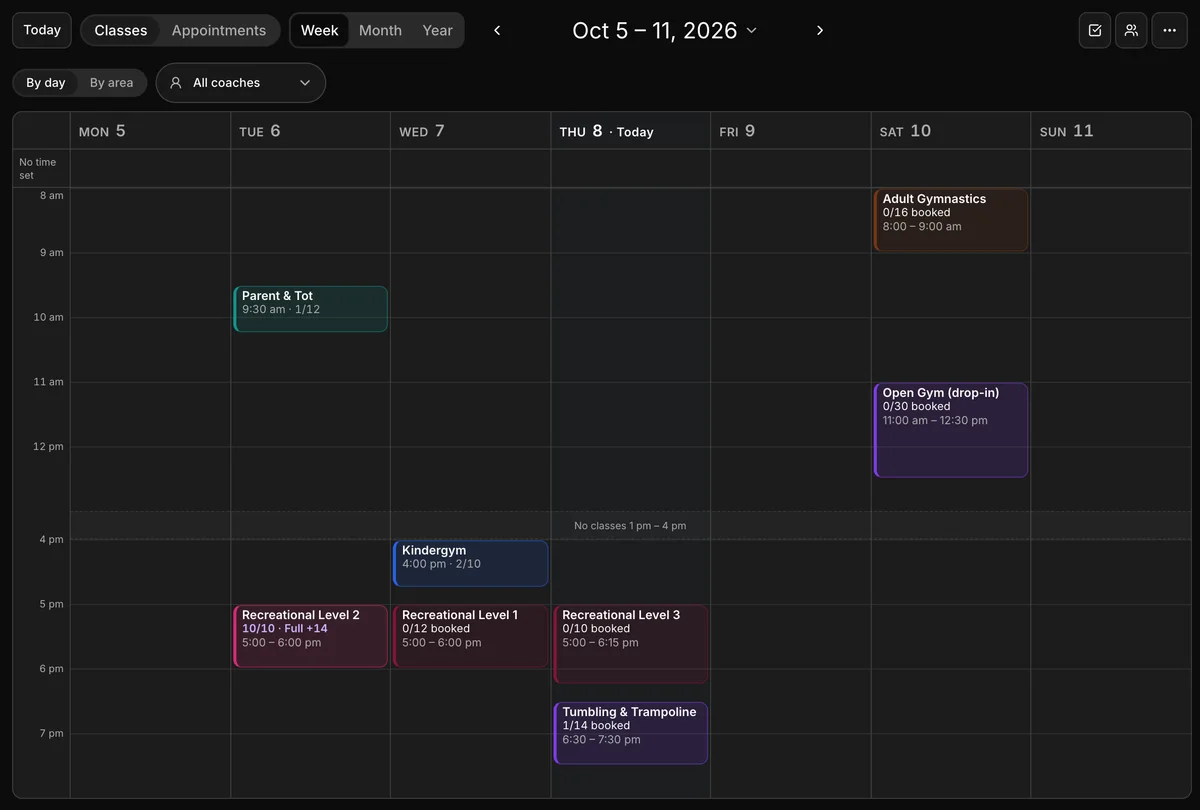The width and height of the screenshot is (1200, 810).
Task: Select the Month calendar range
Action: click(x=380, y=30)
